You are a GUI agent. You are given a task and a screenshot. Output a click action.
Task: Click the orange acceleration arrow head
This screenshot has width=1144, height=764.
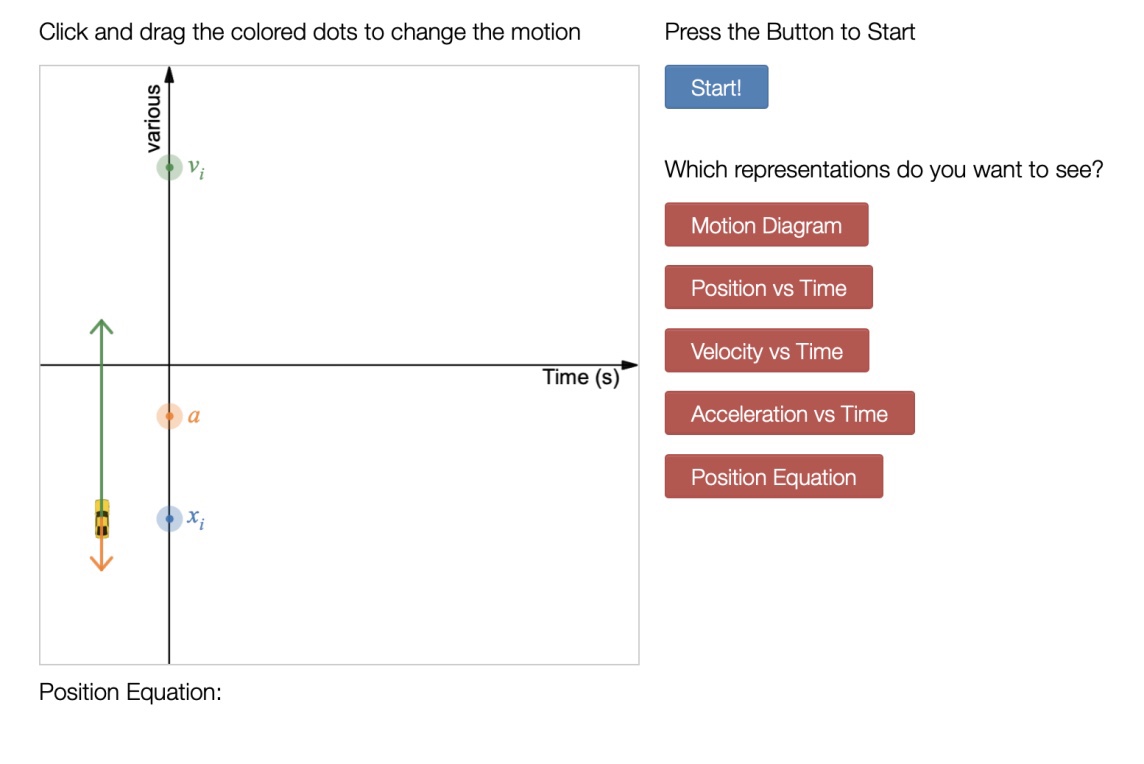point(101,564)
